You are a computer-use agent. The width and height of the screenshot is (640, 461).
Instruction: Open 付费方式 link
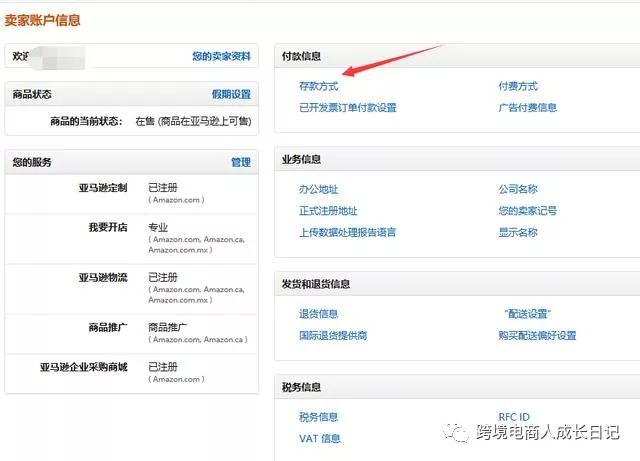coord(518,86)
